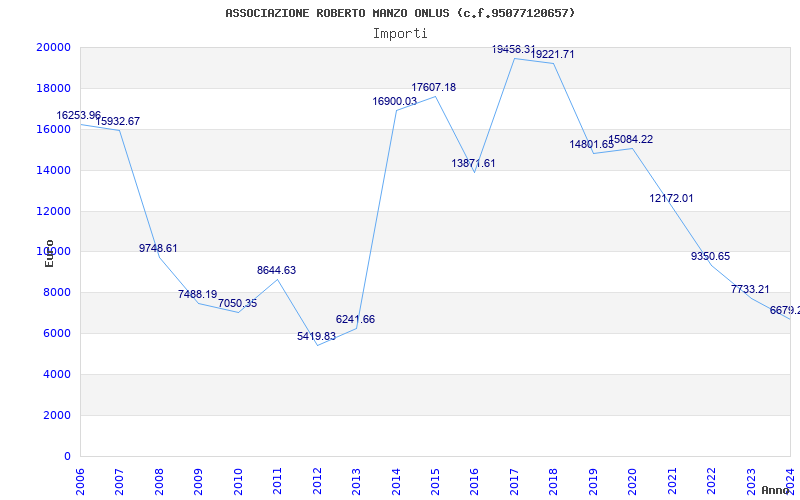Click x-axis year 2016
Image resolution: width=800 pixels, height=500 pixels.
pos(474,481)
